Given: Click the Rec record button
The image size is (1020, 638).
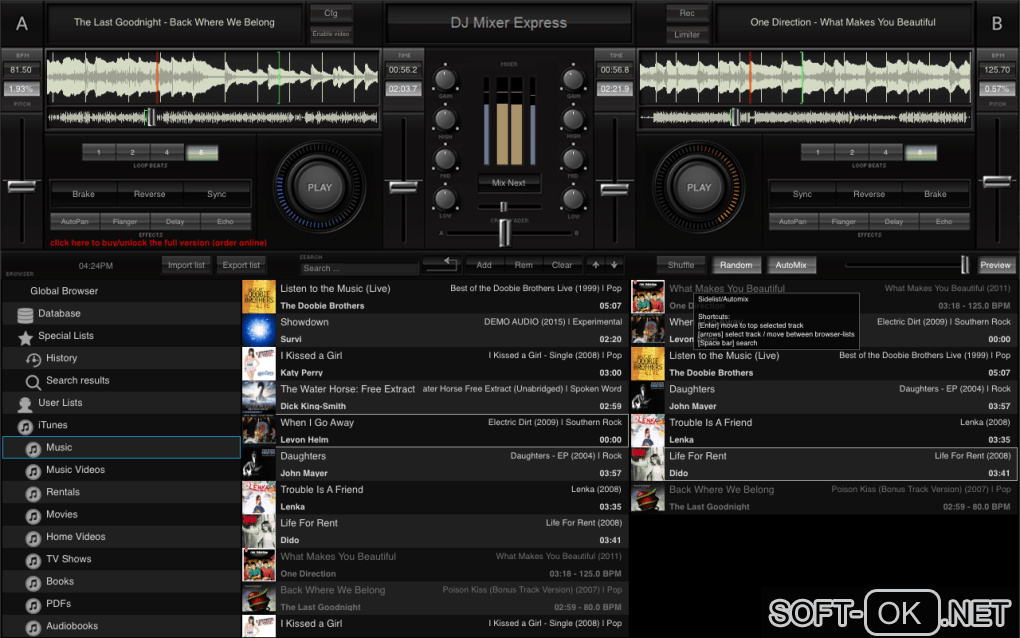Looking at the screenshot, I should [687, 12].
